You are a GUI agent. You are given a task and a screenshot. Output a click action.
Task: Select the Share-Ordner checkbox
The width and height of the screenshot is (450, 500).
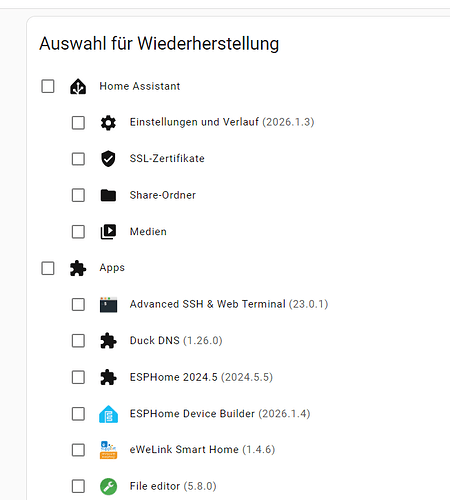coord(78,195)
